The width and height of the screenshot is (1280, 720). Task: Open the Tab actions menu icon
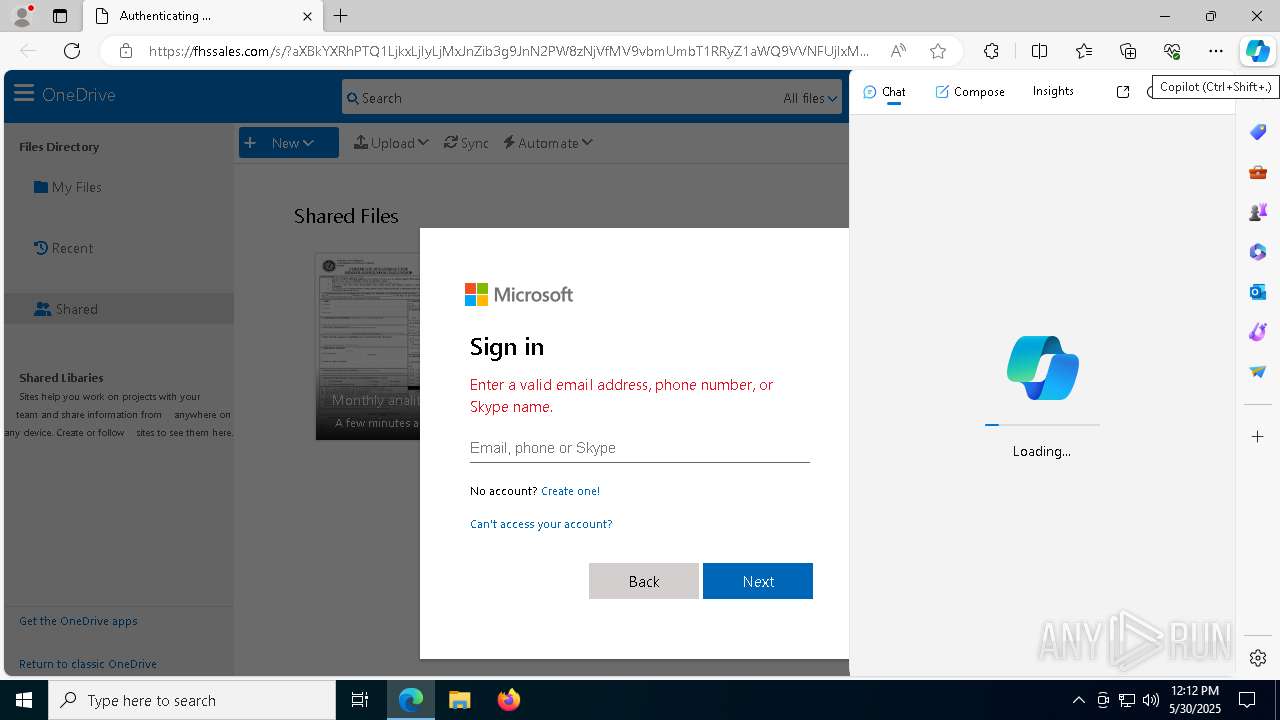(x=60, y=16)
